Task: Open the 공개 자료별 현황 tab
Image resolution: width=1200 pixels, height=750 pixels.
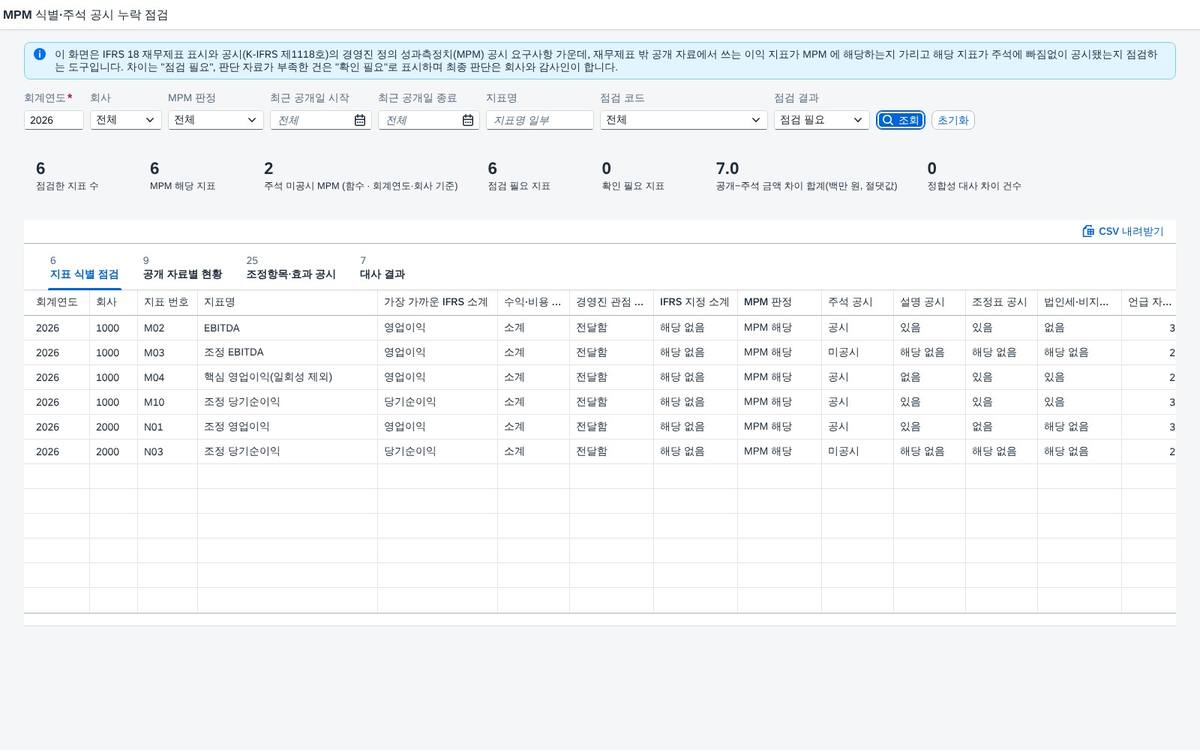Action: 183,274
